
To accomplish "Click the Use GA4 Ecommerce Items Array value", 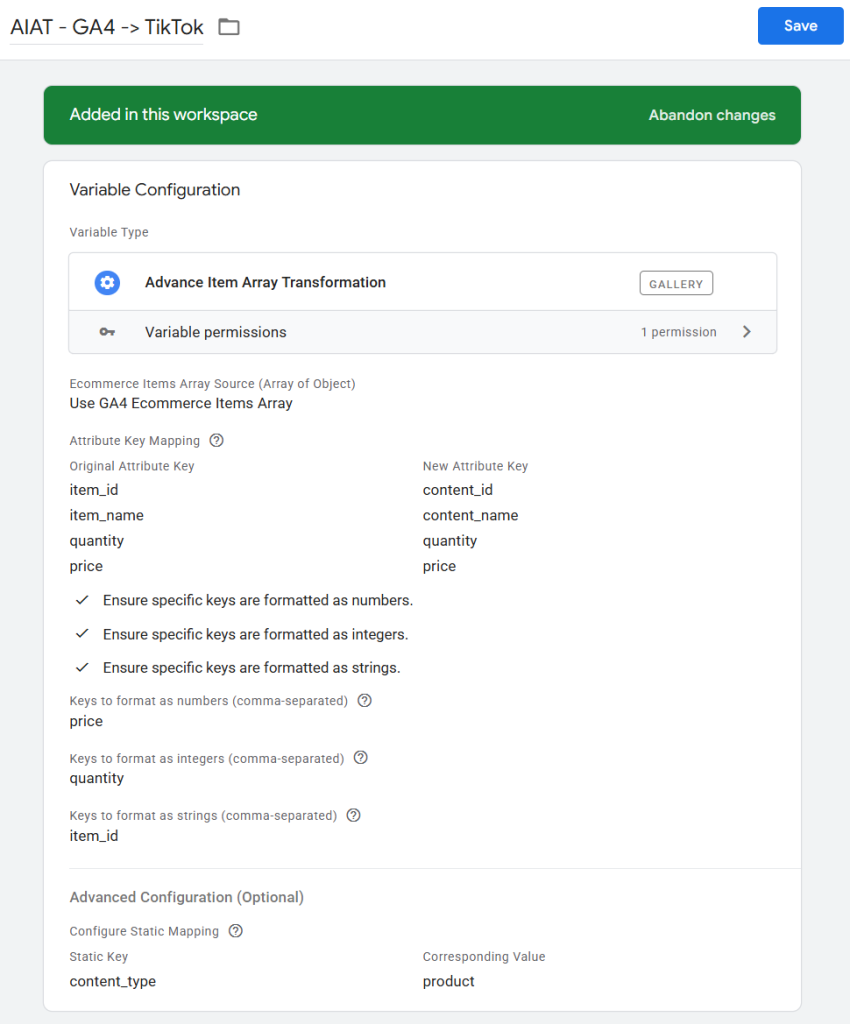I will [x=181, y=403].
